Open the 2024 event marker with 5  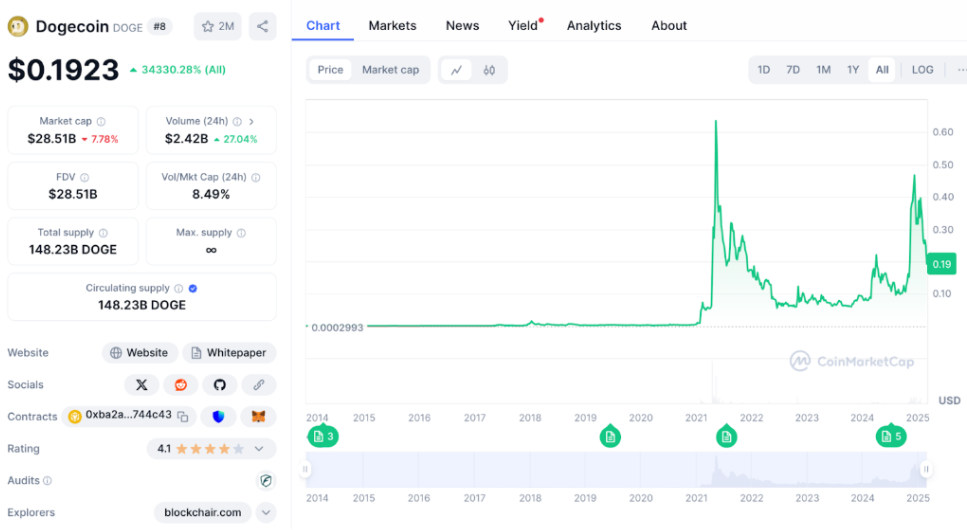point(891,436)
